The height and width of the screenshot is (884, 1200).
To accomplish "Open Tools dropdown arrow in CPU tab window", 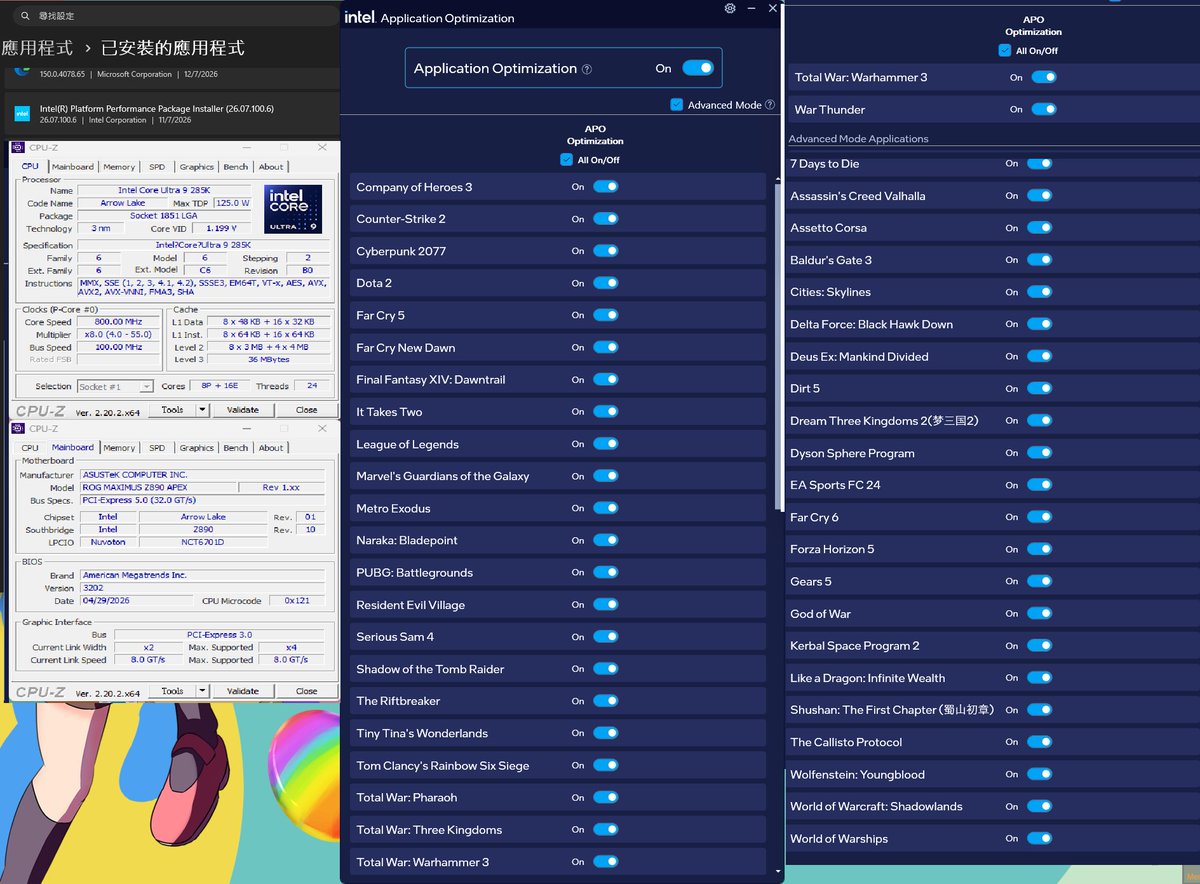I will [202, 409].
